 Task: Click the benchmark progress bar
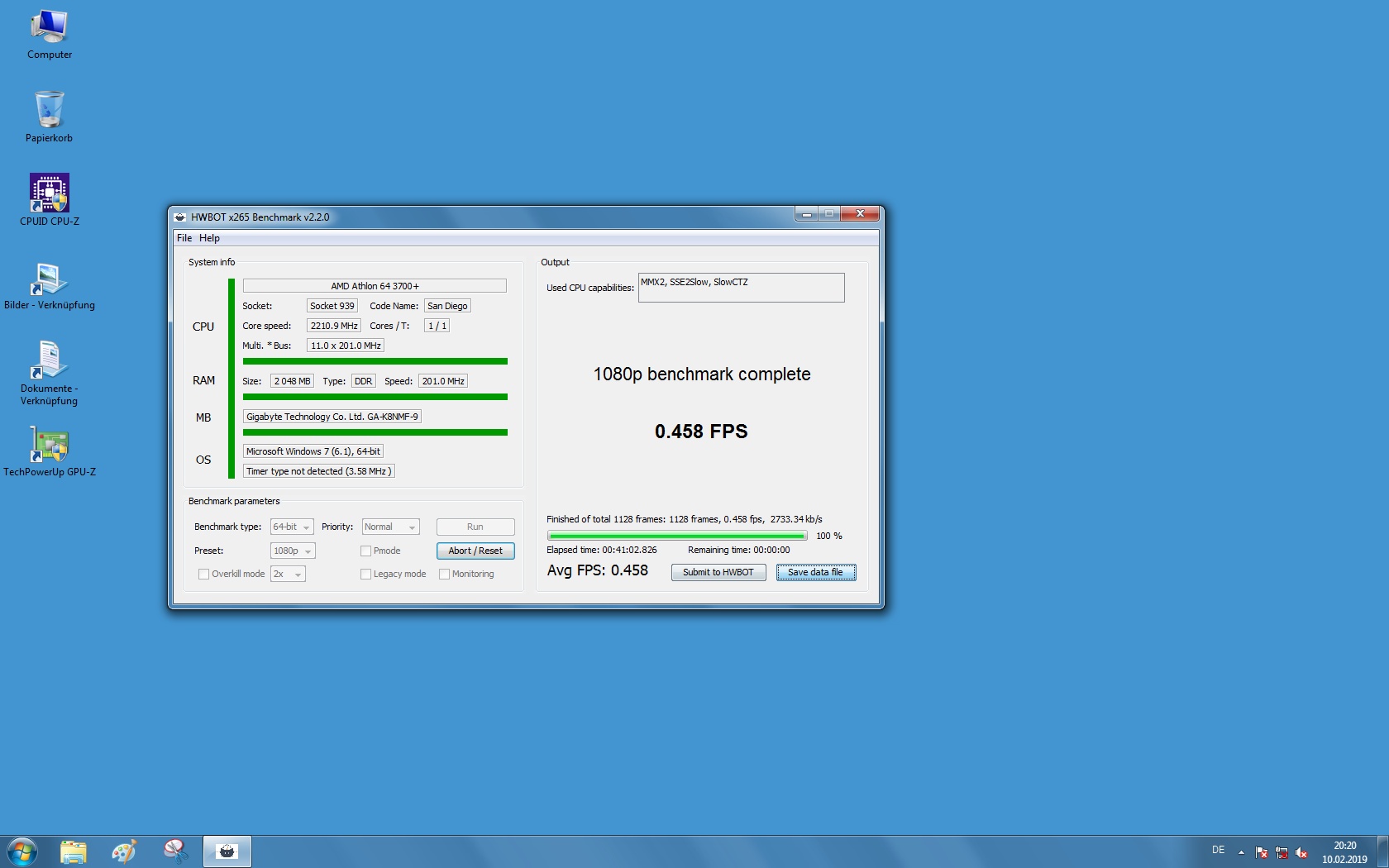click(x=677, y=537)
